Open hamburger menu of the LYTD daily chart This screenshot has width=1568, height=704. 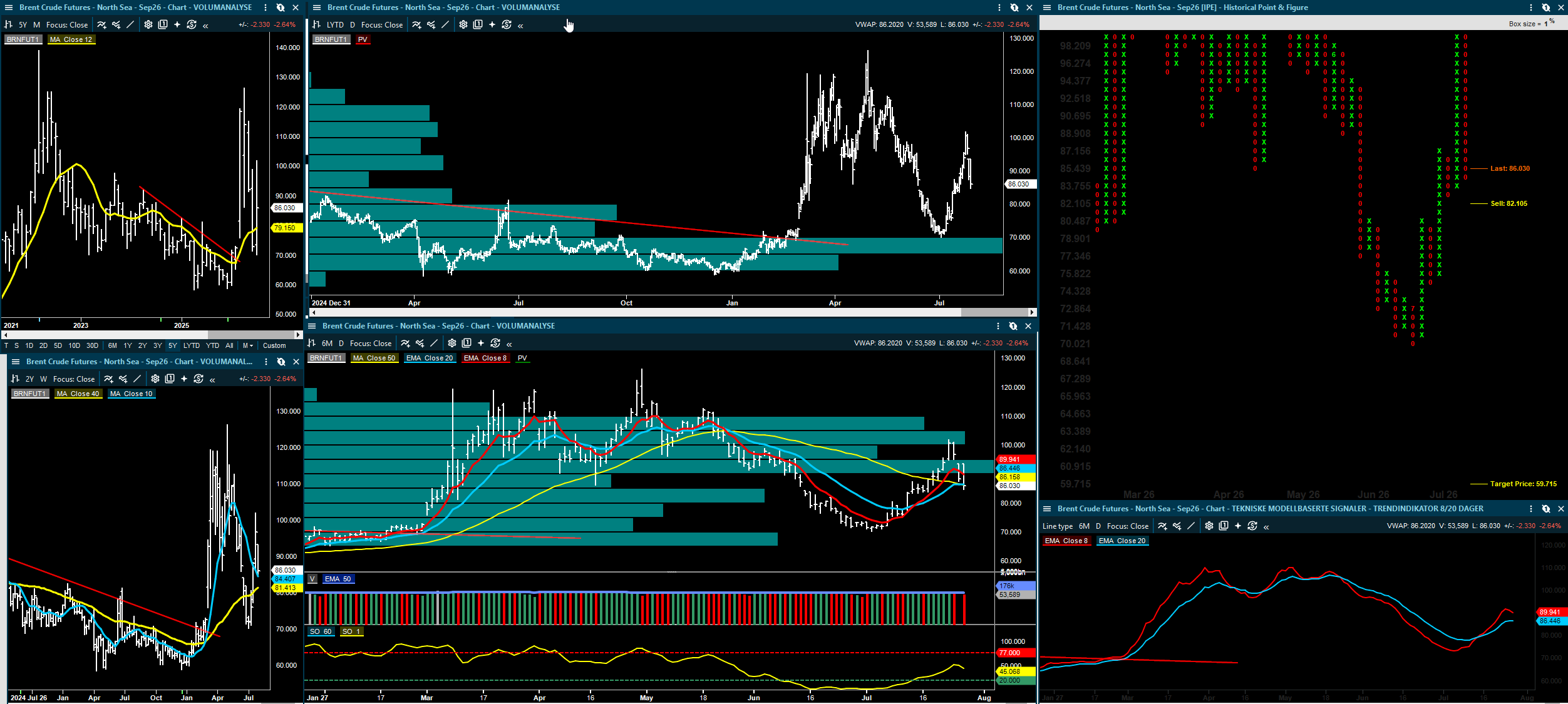[x=317, y=8]
